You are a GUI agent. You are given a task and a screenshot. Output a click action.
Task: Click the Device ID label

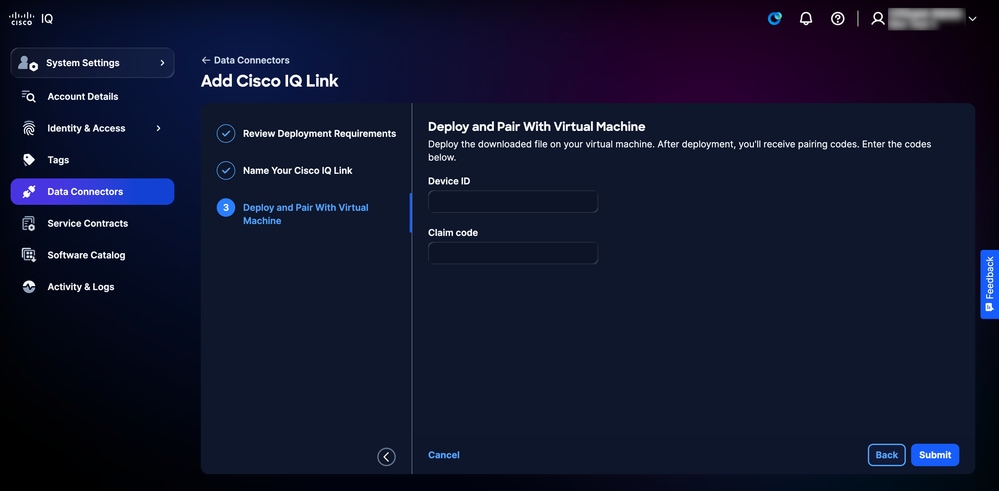click(x=449, y=181)
